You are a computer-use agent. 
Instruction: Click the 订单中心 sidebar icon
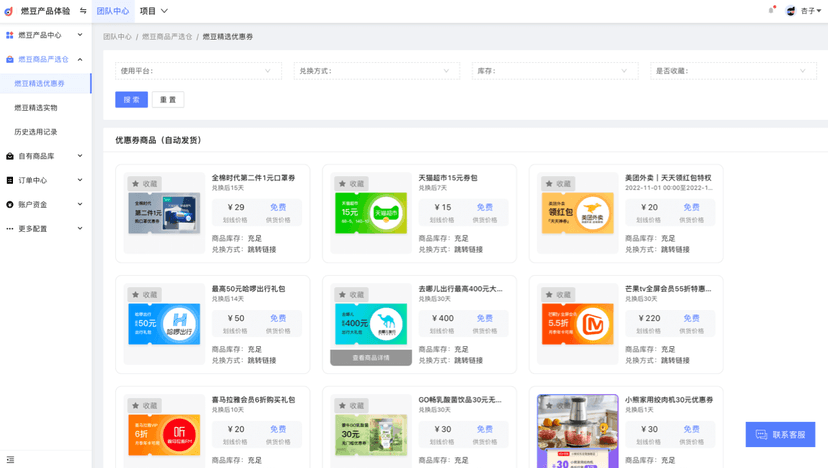(10, 180)
